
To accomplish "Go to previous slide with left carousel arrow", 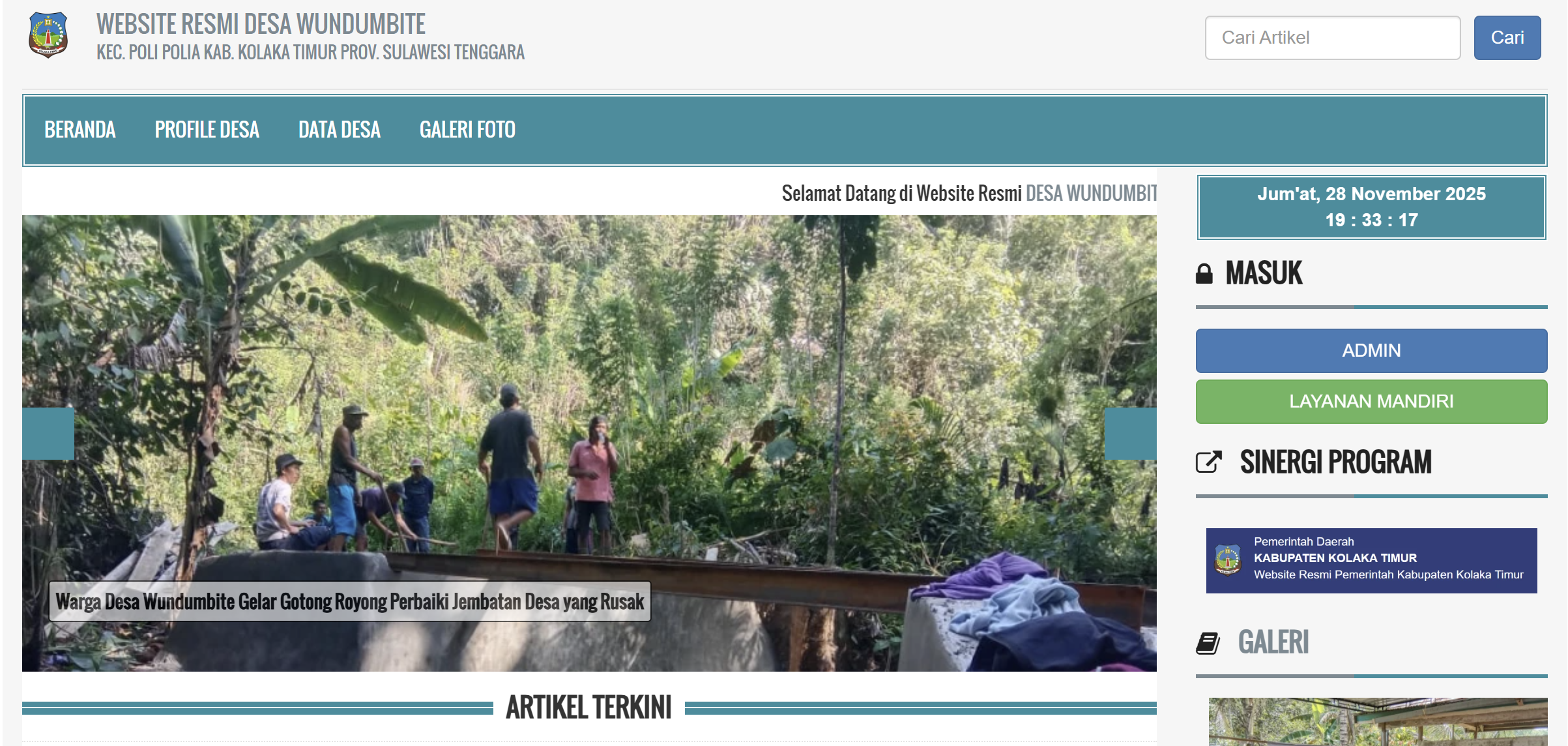I will (x=48, y=434).
